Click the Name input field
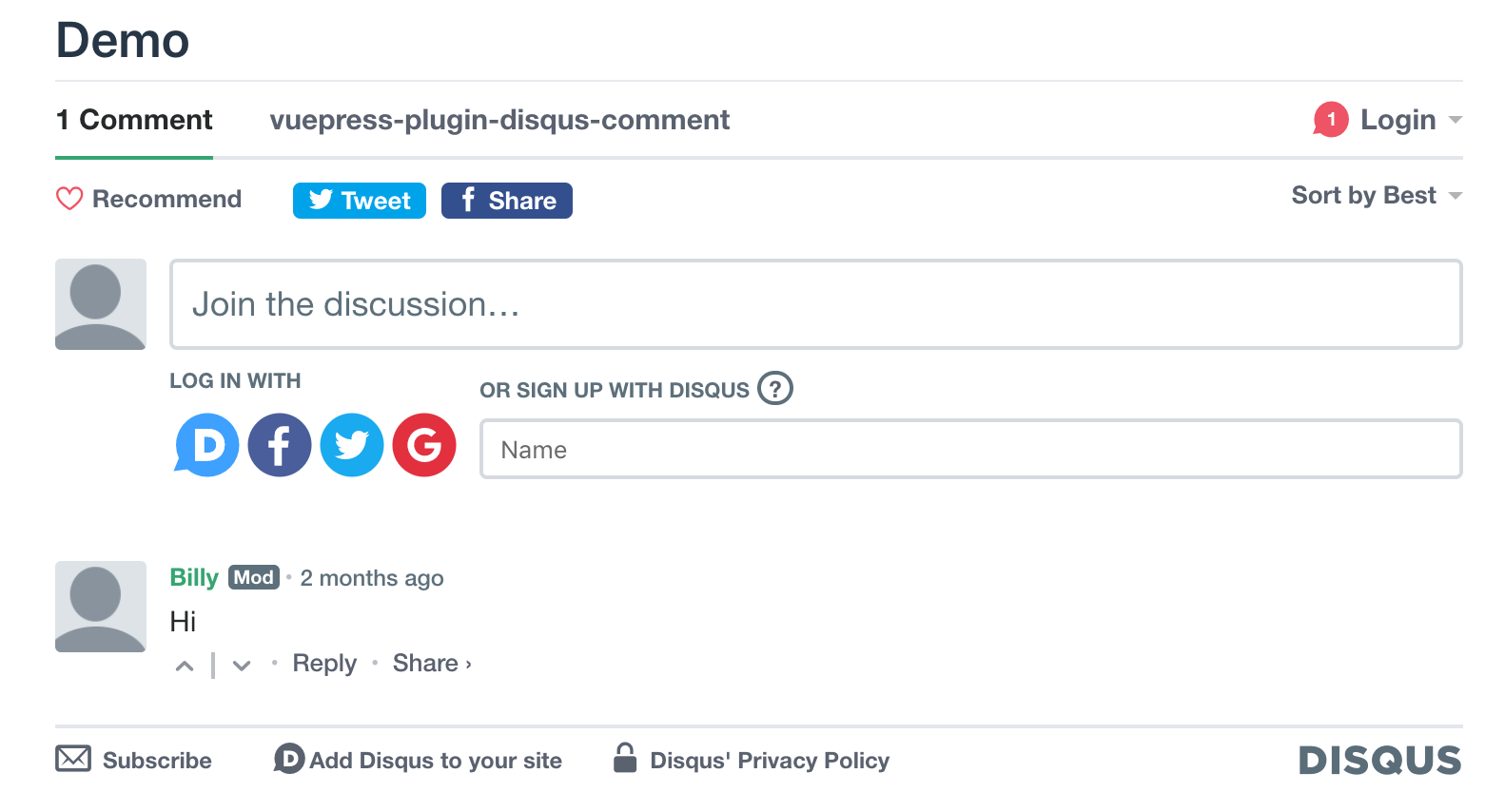 pyautogui.click(x=970, y=450)
